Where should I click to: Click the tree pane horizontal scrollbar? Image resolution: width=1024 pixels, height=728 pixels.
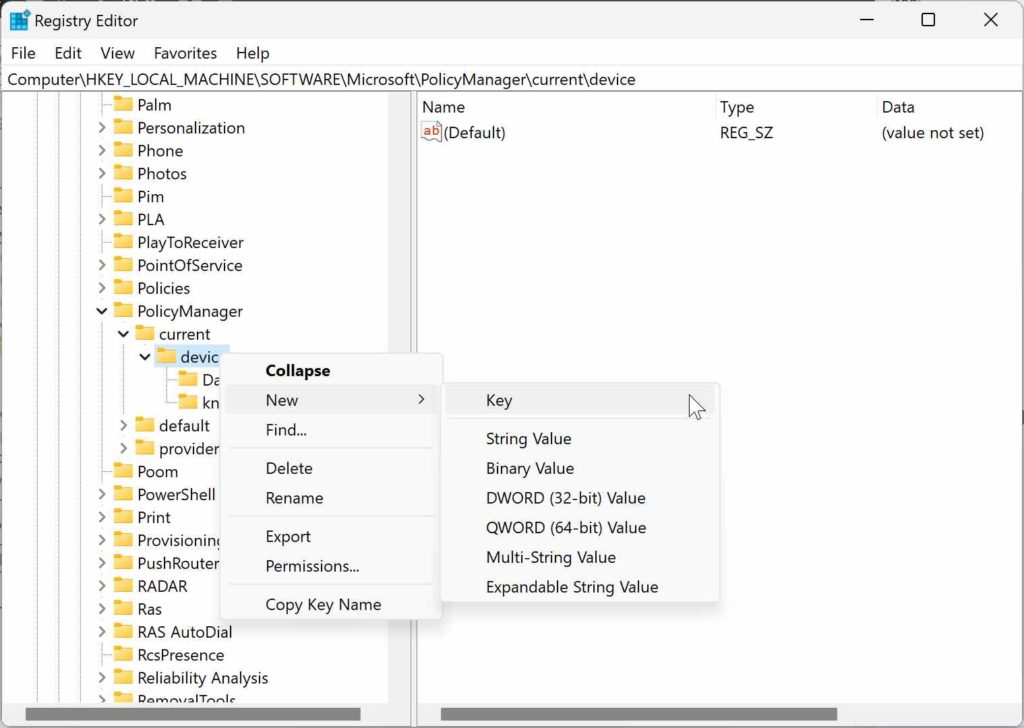[193, 714]
